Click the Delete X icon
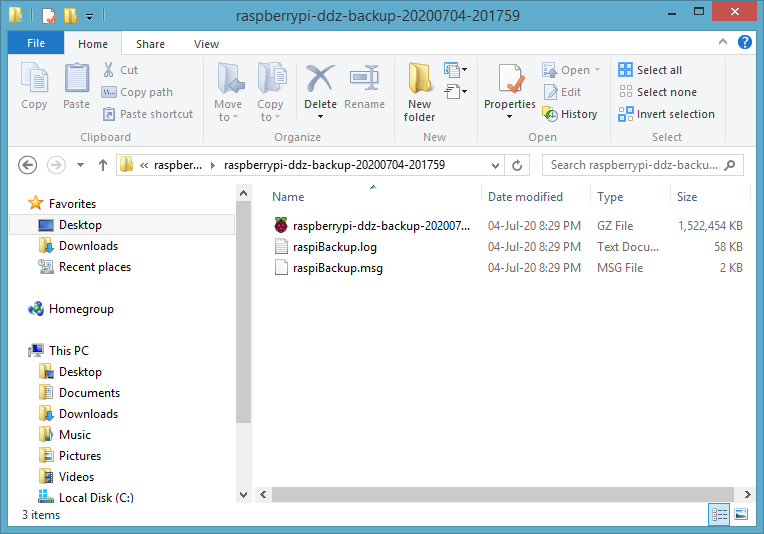764x534 pixels. click(x=320, y=78)
